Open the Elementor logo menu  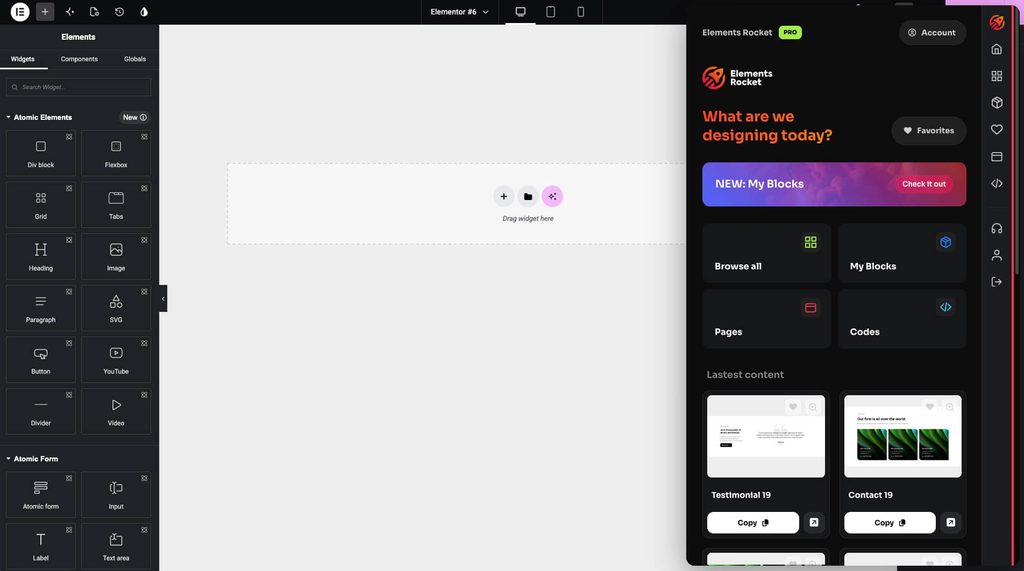pos(20,12)
